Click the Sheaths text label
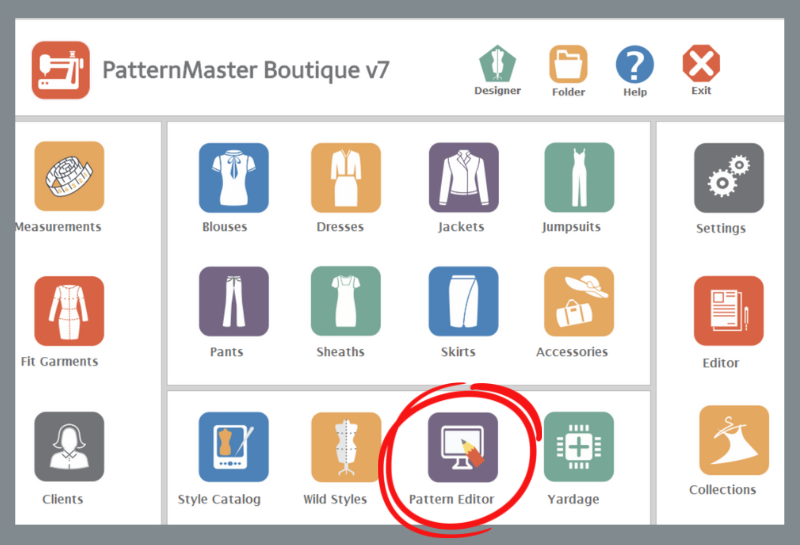The height and width of the screenshot is (545, 800). [340, 352]
